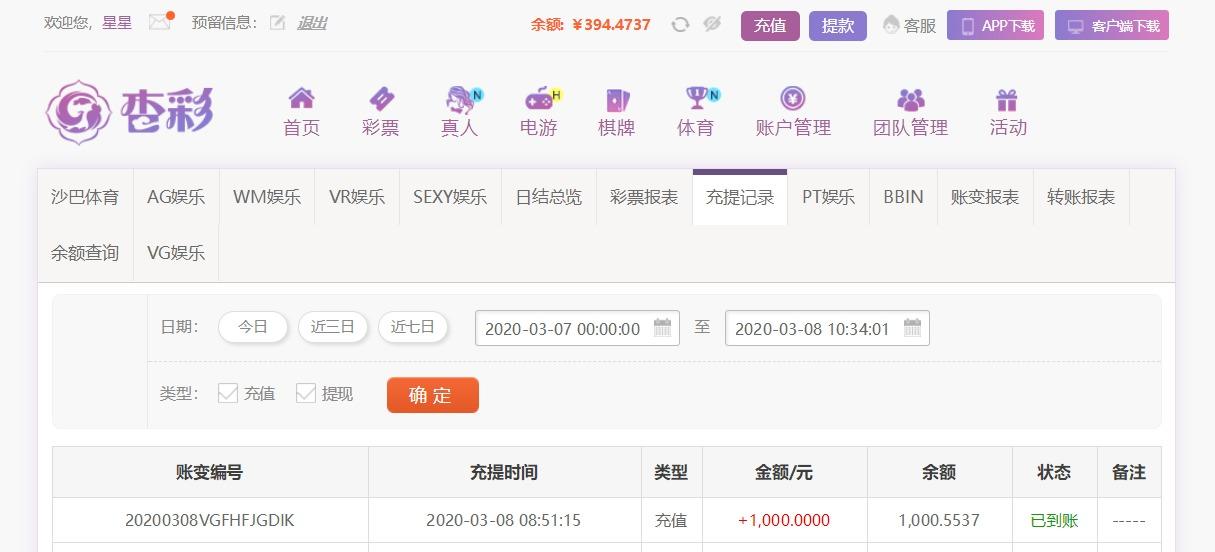This screenshot has height=552, width=1215.
Task: Switch to 日结总览 tab
Action: click(x=549, y=197)
